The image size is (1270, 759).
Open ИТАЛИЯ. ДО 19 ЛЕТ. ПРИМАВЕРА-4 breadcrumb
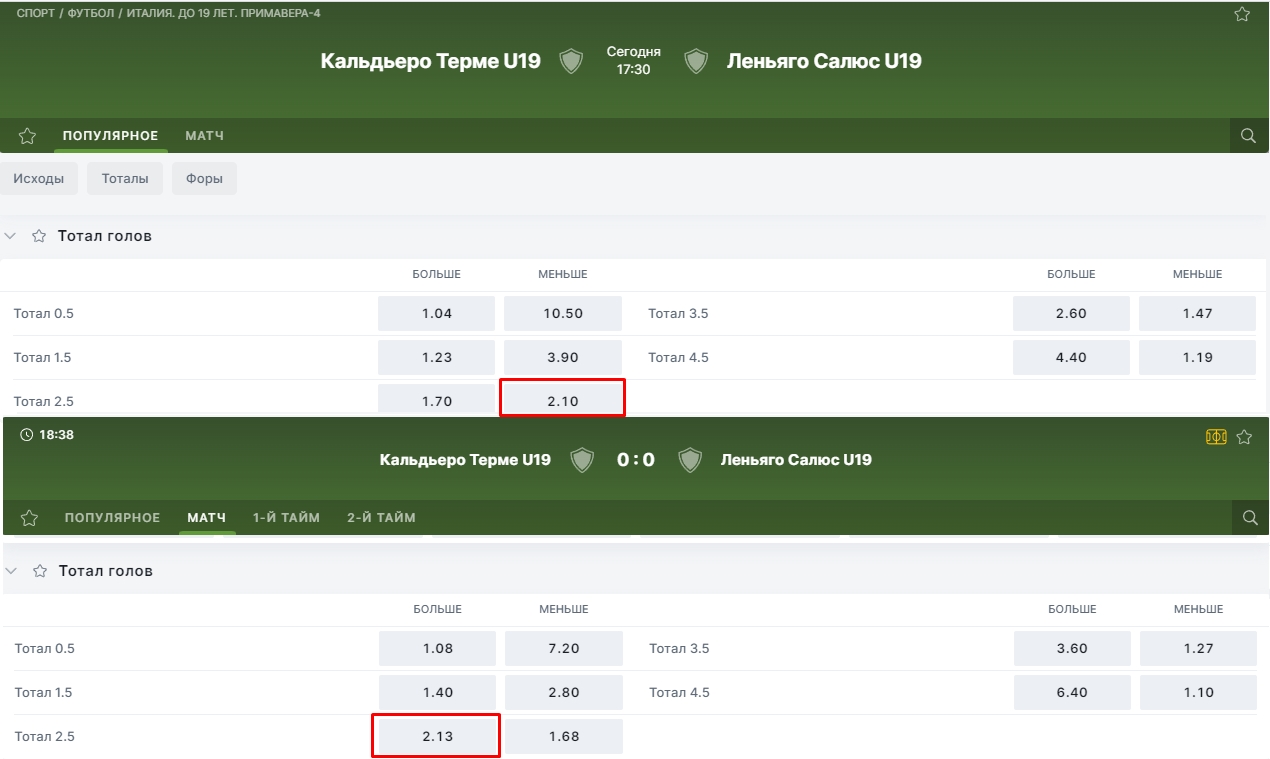pos(224,14)
